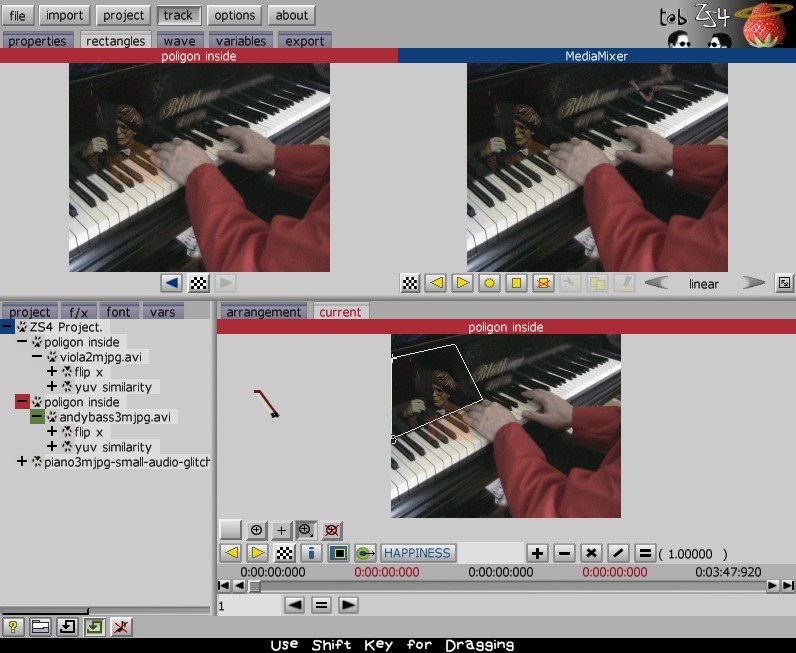This screenshot has width=796, height=653.
Task: Click the yellow question mark help icon
Action: (14, 627)
